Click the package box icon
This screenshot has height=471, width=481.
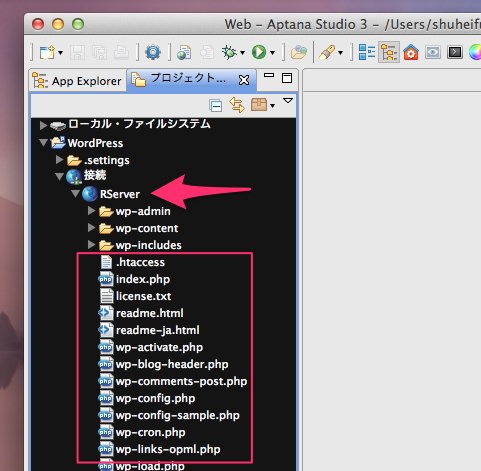point(259,105)
